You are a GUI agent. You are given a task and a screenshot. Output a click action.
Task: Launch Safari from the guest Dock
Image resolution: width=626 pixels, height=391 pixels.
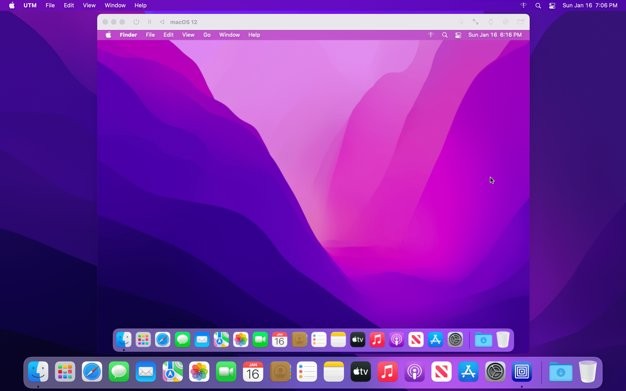pos(162,340)
